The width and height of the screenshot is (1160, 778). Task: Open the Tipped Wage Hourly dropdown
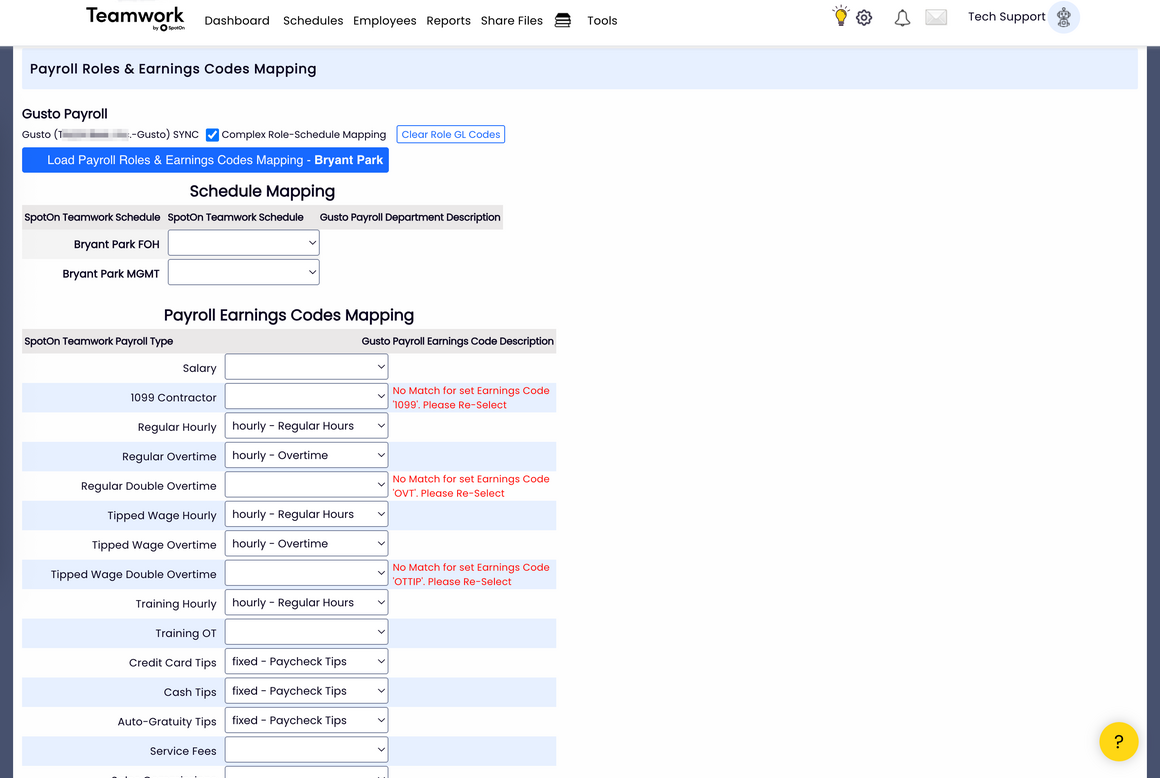tap(306, 514)
